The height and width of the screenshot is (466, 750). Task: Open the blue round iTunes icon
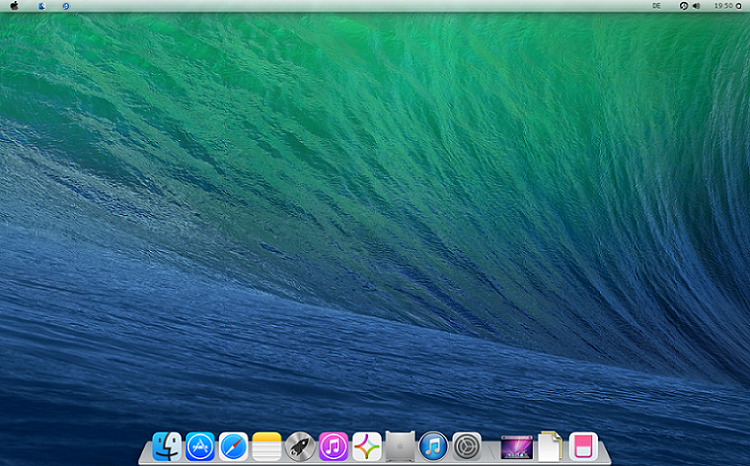(x=433, y=446)
